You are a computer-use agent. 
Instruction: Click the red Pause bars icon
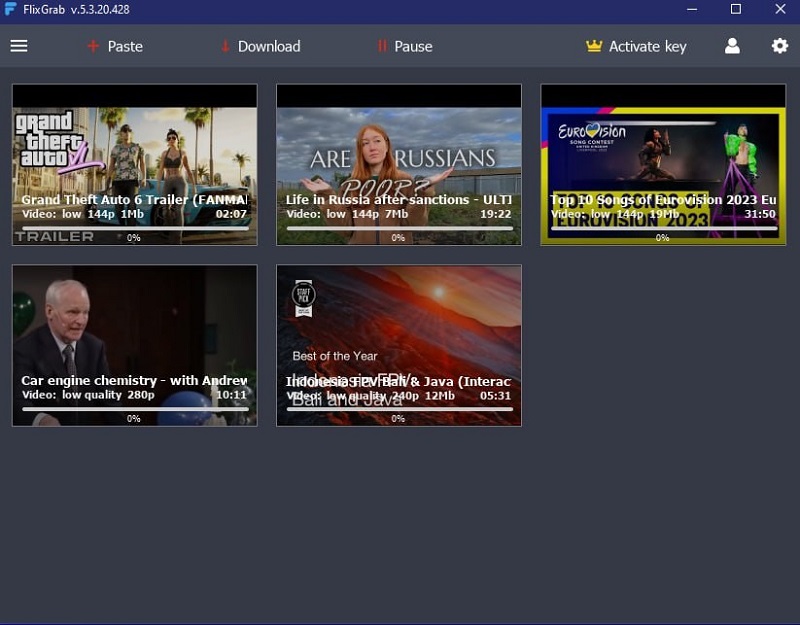[382, 46]
